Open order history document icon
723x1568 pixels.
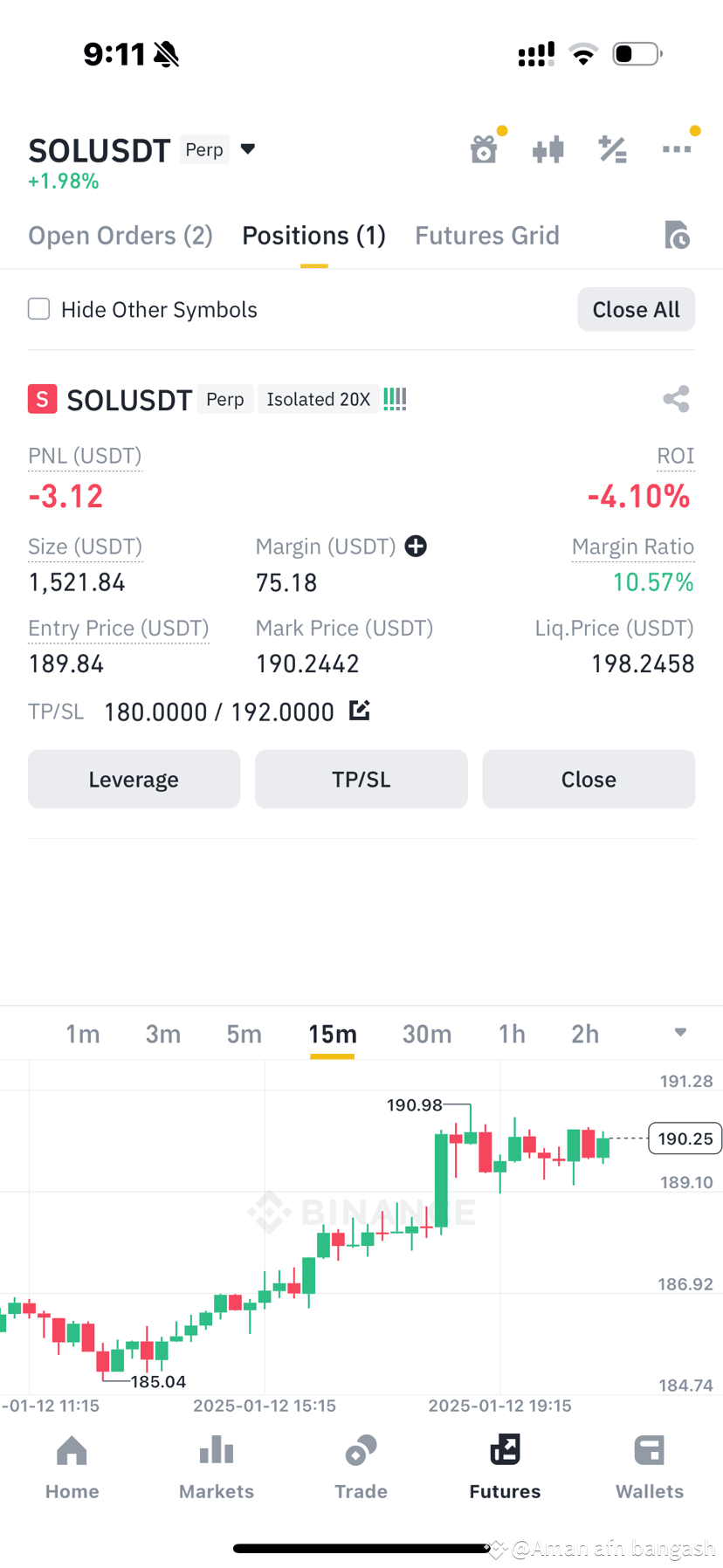click(677, 236)
